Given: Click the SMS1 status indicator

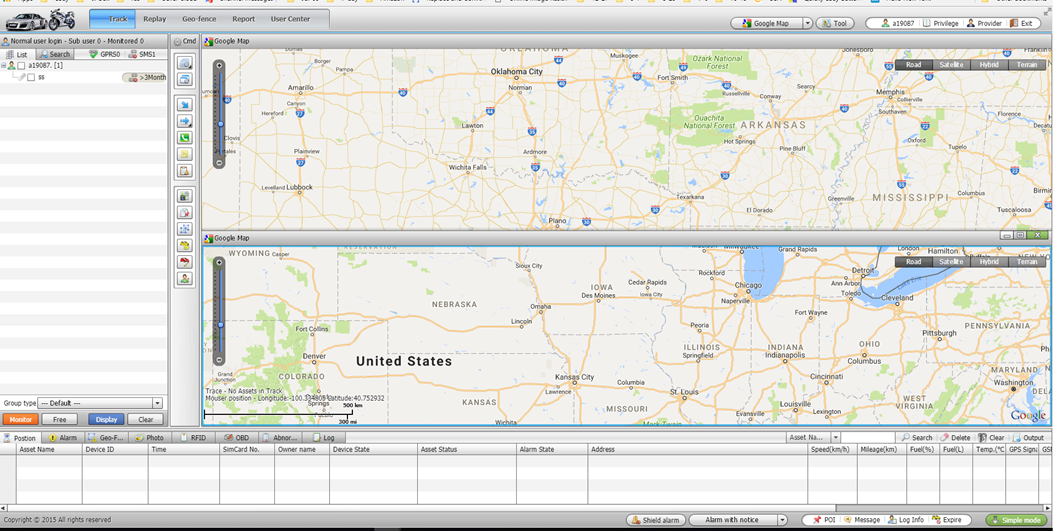Looking at the screenshot, I should point(142,54).
